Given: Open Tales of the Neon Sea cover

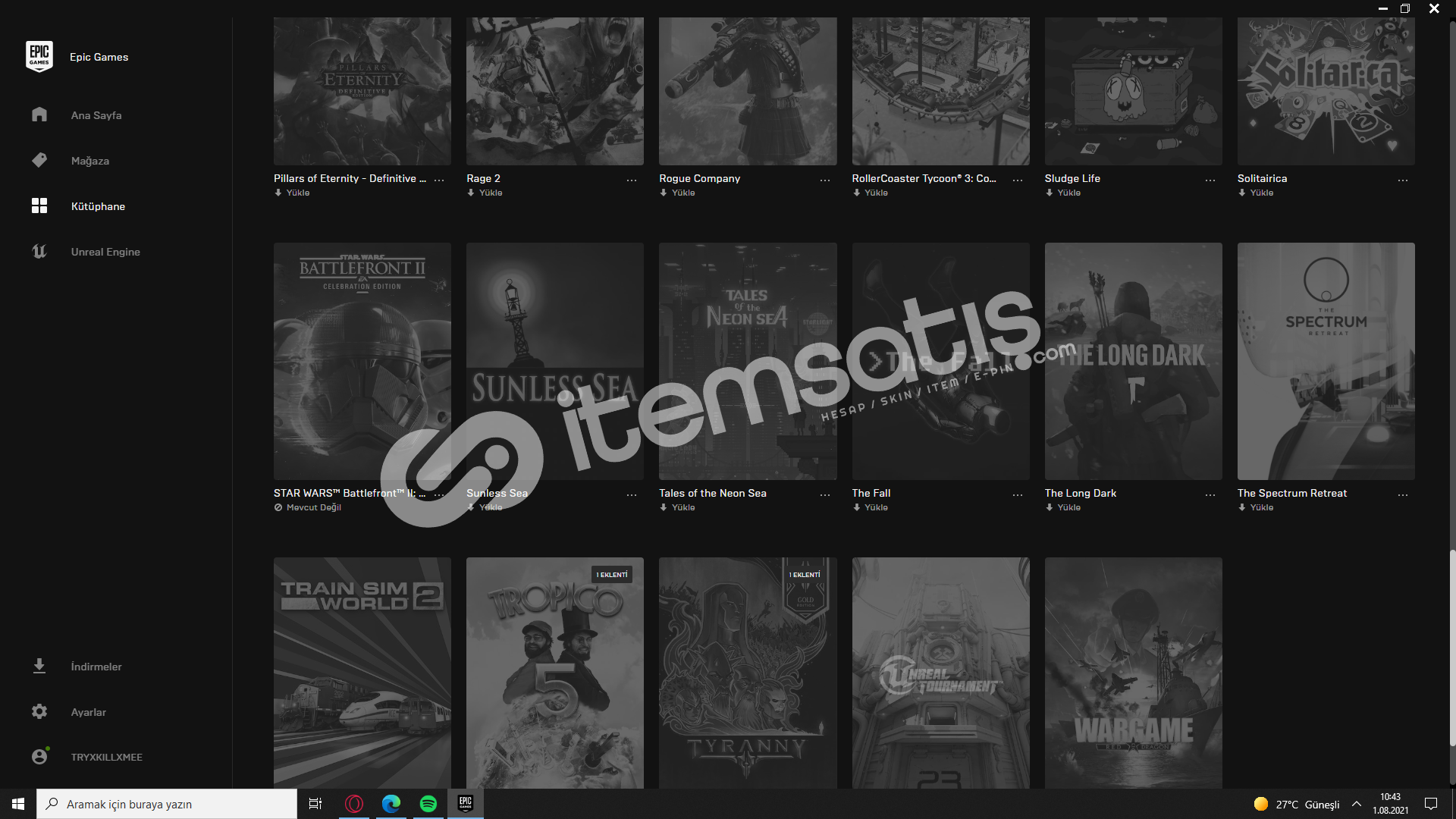Looking at the screenshot, I should click(x=748, y=361).
